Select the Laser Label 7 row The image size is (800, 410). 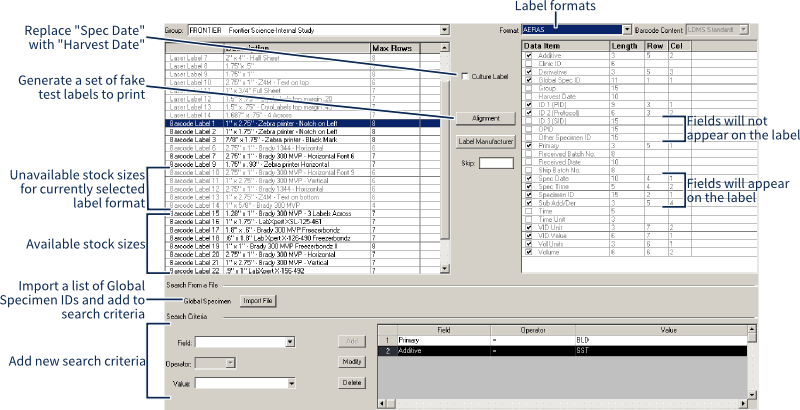(x=303, y=58)
